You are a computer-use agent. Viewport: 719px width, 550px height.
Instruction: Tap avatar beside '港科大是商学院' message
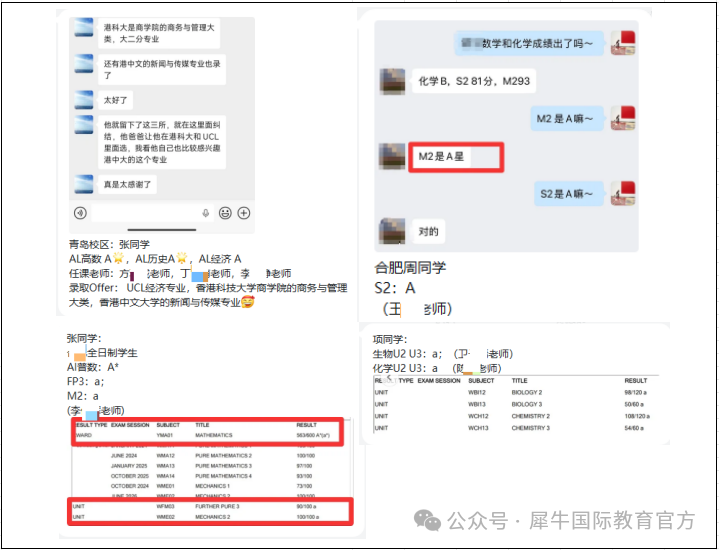83,28
